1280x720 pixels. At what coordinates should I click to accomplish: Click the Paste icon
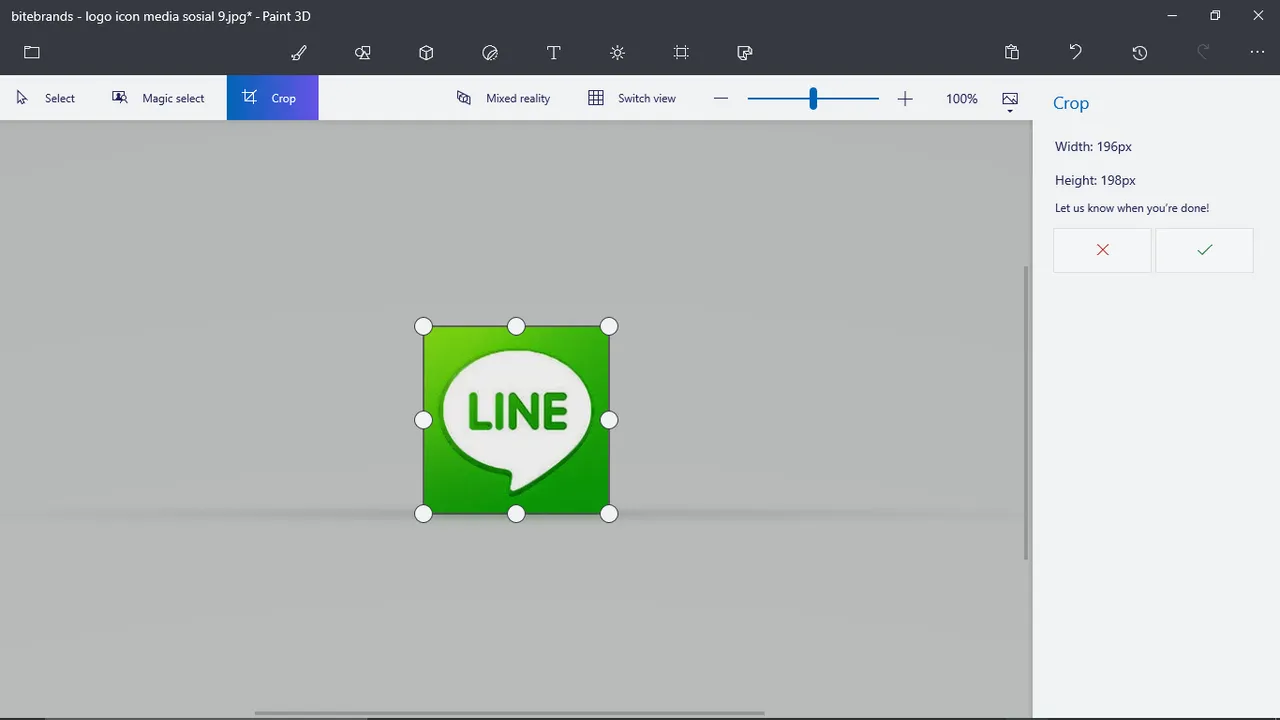point(1012,52)
